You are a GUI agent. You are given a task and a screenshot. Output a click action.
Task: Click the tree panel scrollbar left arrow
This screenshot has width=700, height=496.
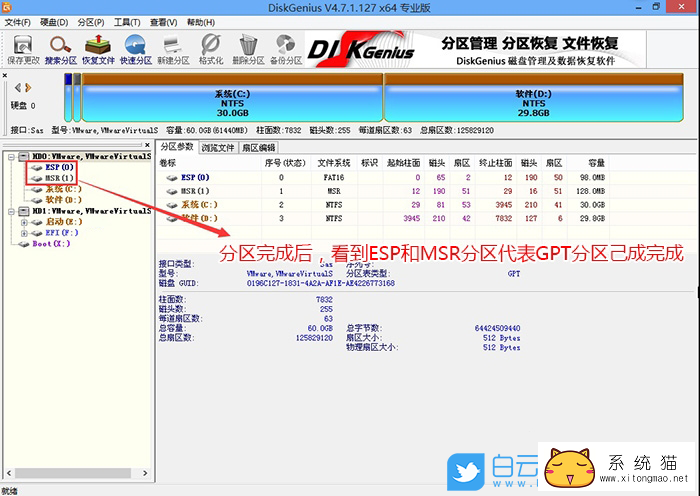point(8,473)
